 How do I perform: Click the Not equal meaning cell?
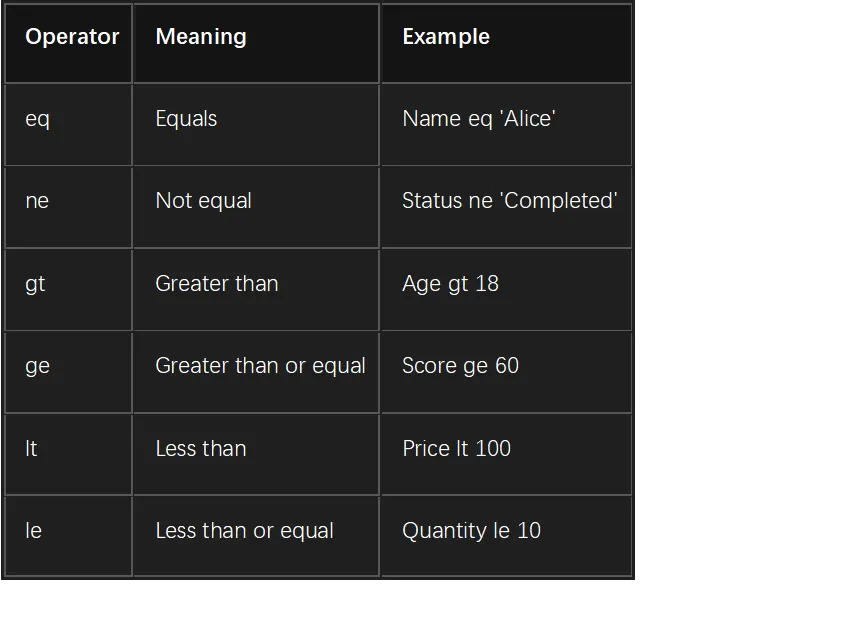256,207
